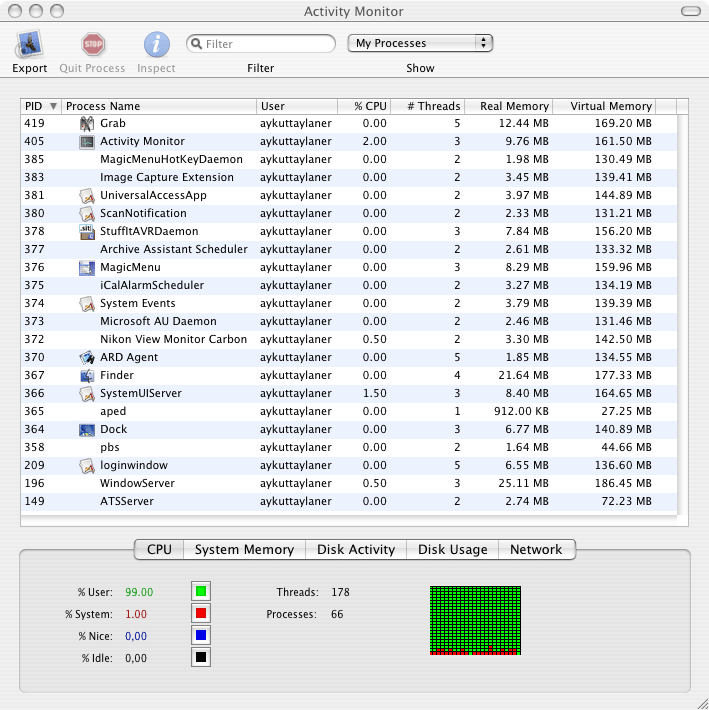This screenshot has width=709, height=710.
Task: Click the red % System color swatch
Action: [x=201, y=614]
